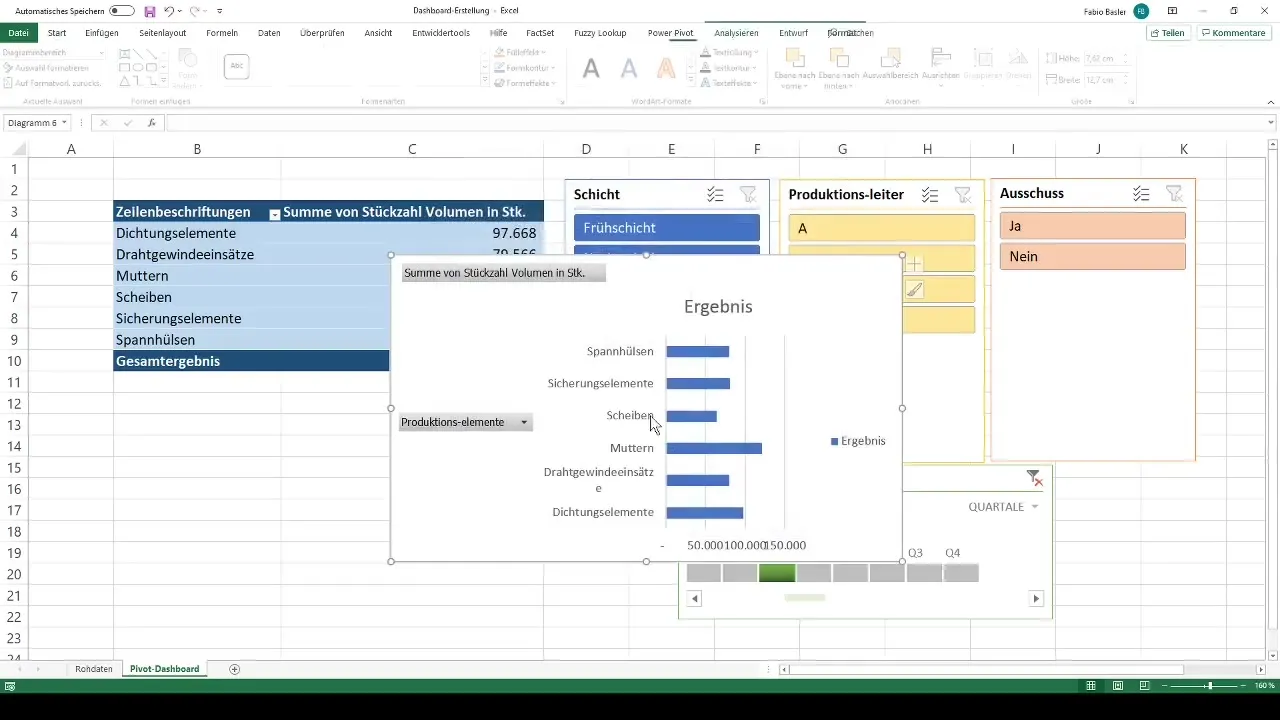Select the Abc shape style preset
Screen dimensions: 1280x720
coord(237,66)
